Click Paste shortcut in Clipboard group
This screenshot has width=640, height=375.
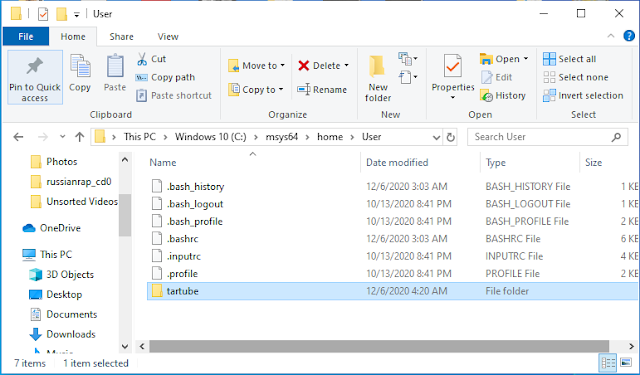(174, 95)
